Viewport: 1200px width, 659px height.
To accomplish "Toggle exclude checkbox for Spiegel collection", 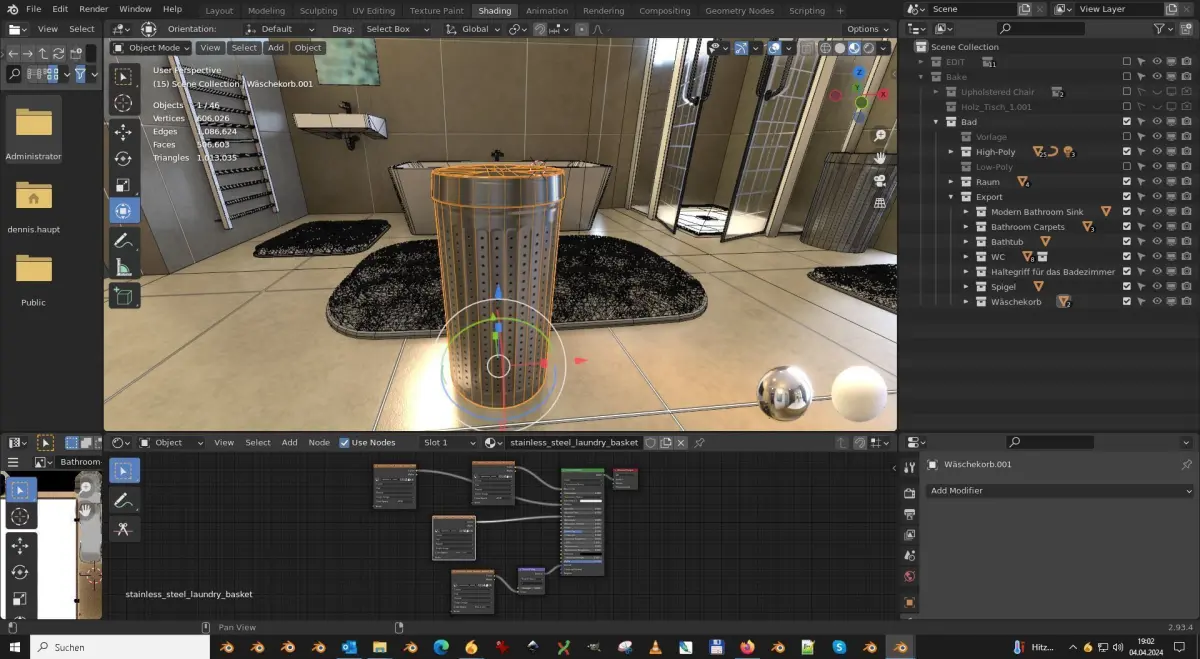I will click(x=1126, y=287).
